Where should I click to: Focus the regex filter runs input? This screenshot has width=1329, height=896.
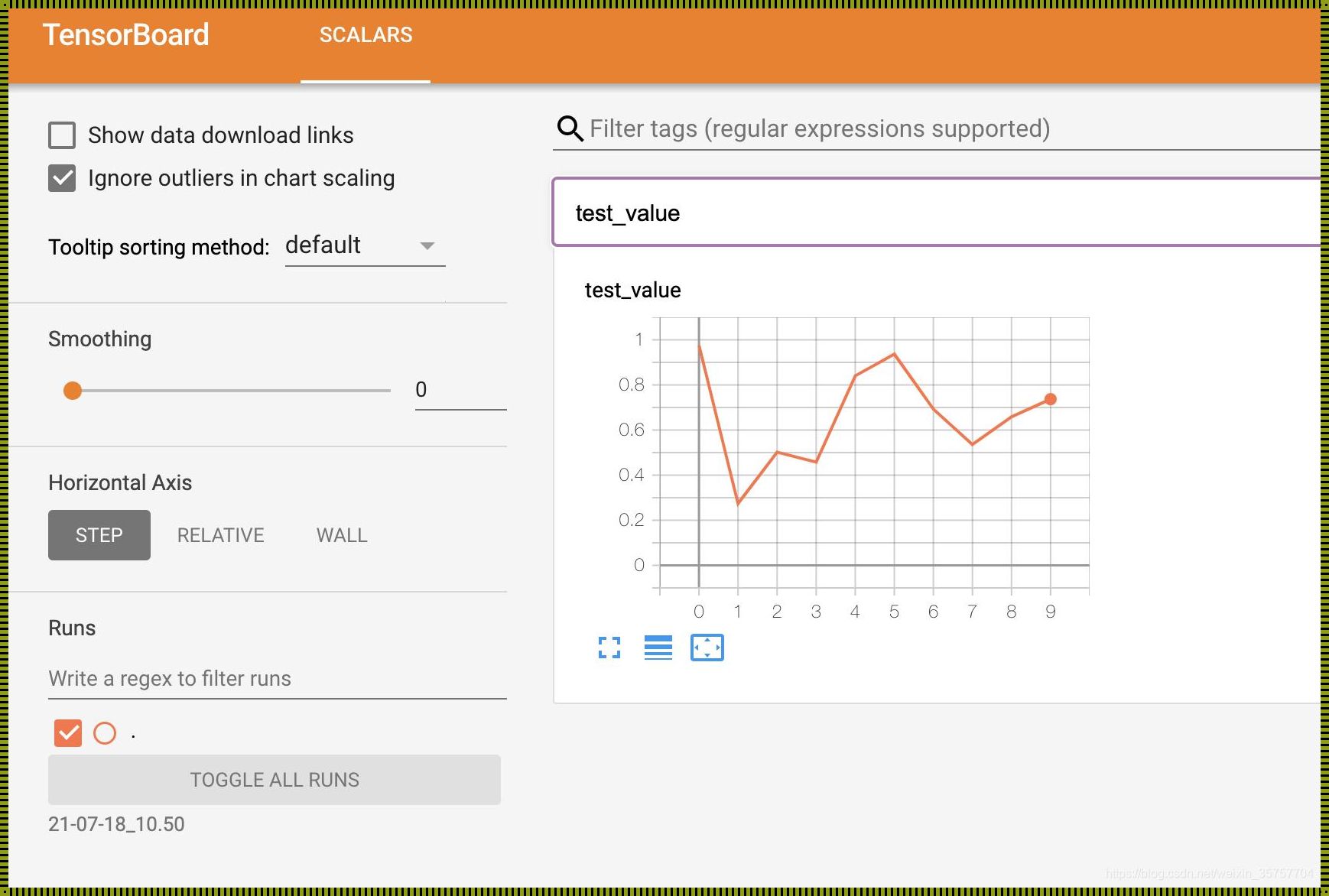[x=278, y=679]
